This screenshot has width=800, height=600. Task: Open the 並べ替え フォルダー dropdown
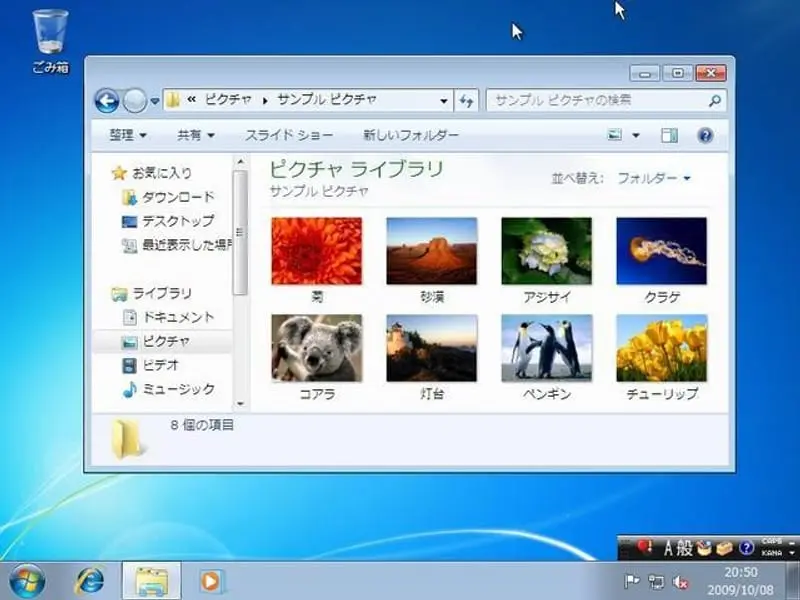654,178
